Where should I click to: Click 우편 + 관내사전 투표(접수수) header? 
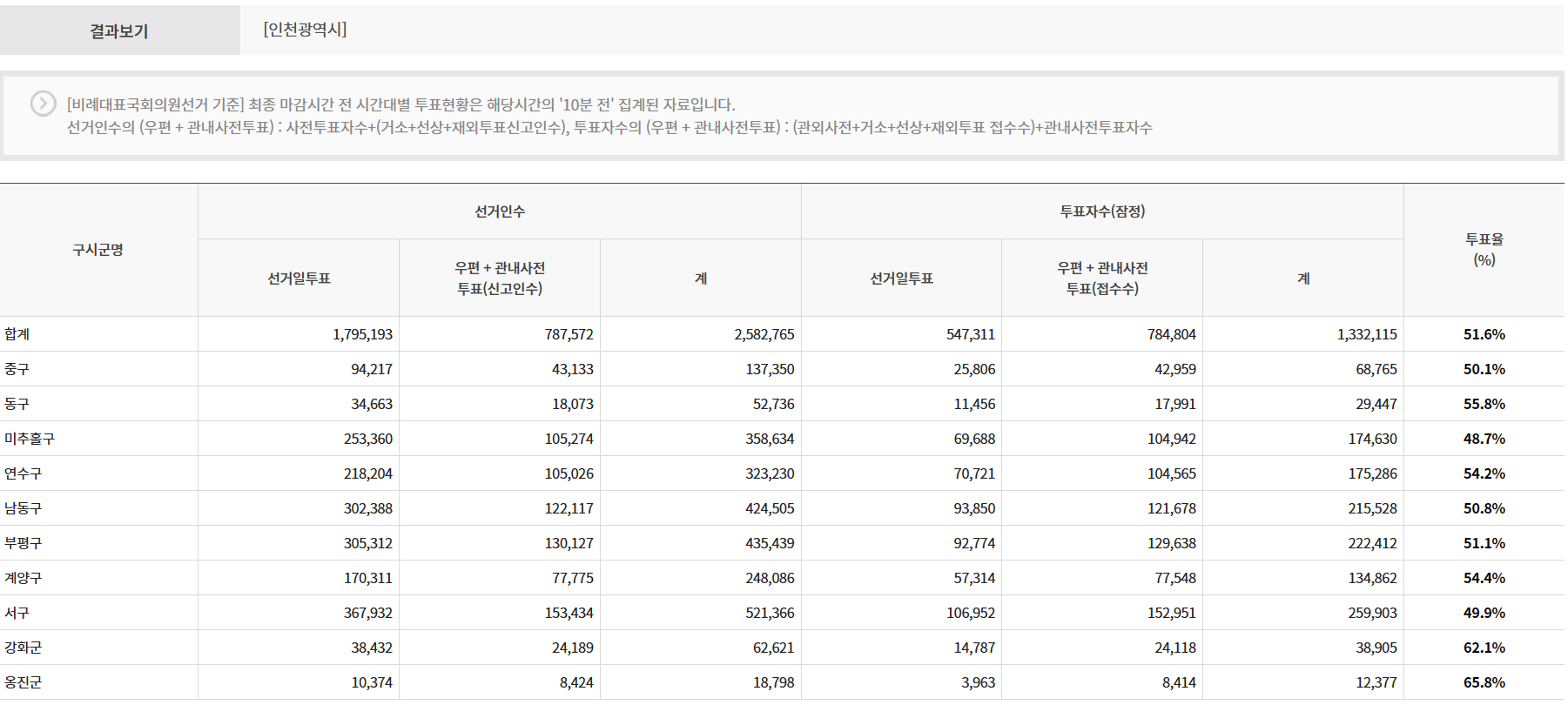(1101, 279)
